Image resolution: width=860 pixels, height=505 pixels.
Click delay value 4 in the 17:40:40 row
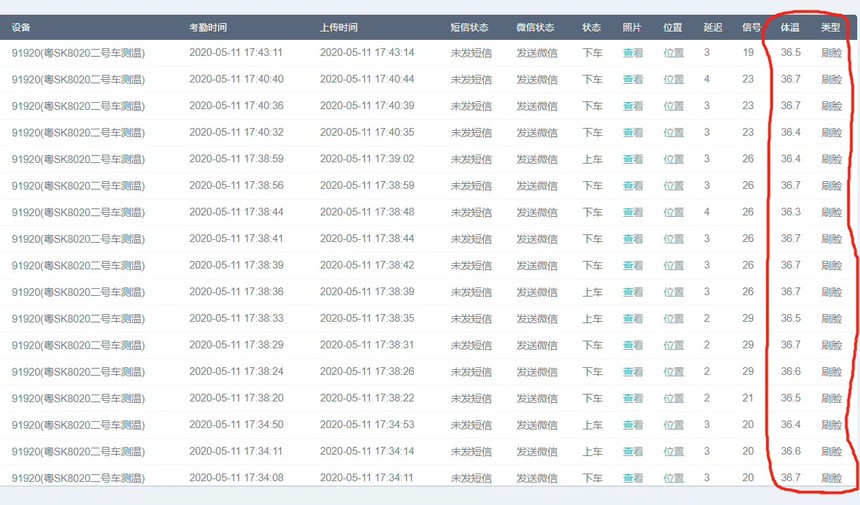pyautogui.click(x=707, y=80)
